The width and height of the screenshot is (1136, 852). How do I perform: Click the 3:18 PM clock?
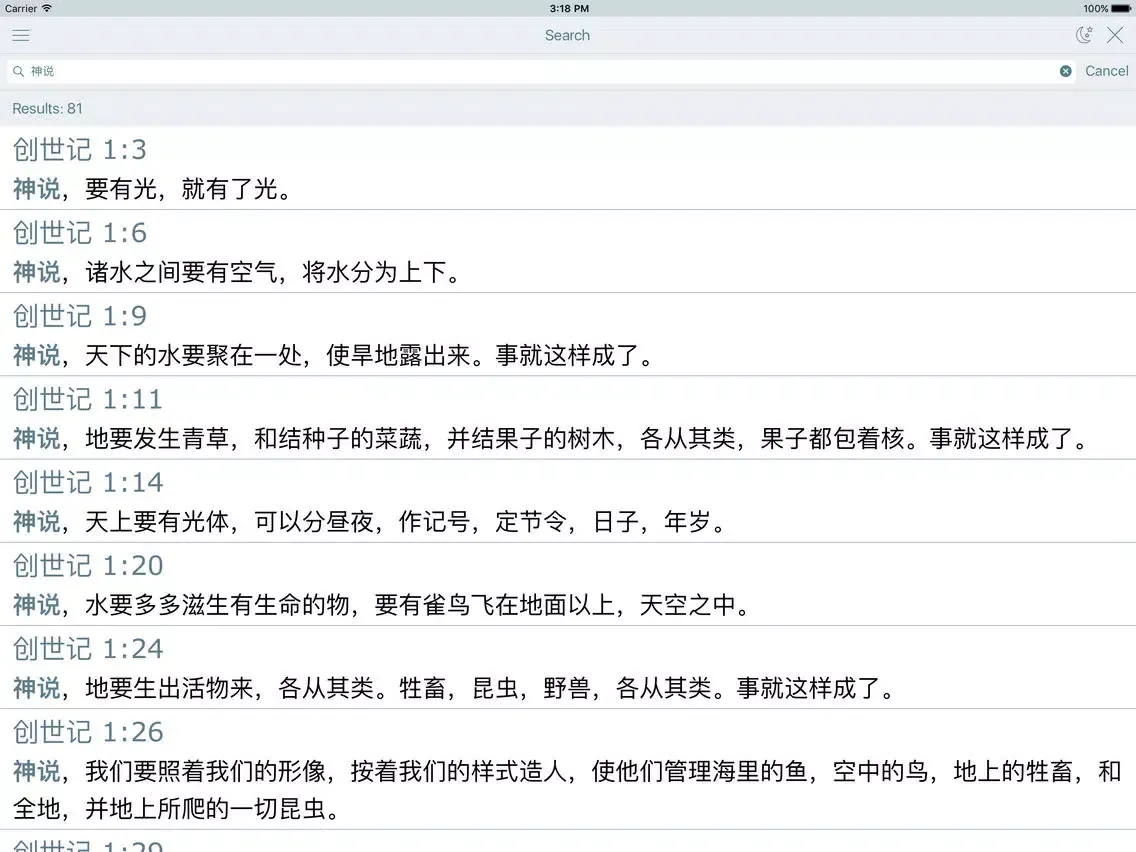[x=569, y=9]
